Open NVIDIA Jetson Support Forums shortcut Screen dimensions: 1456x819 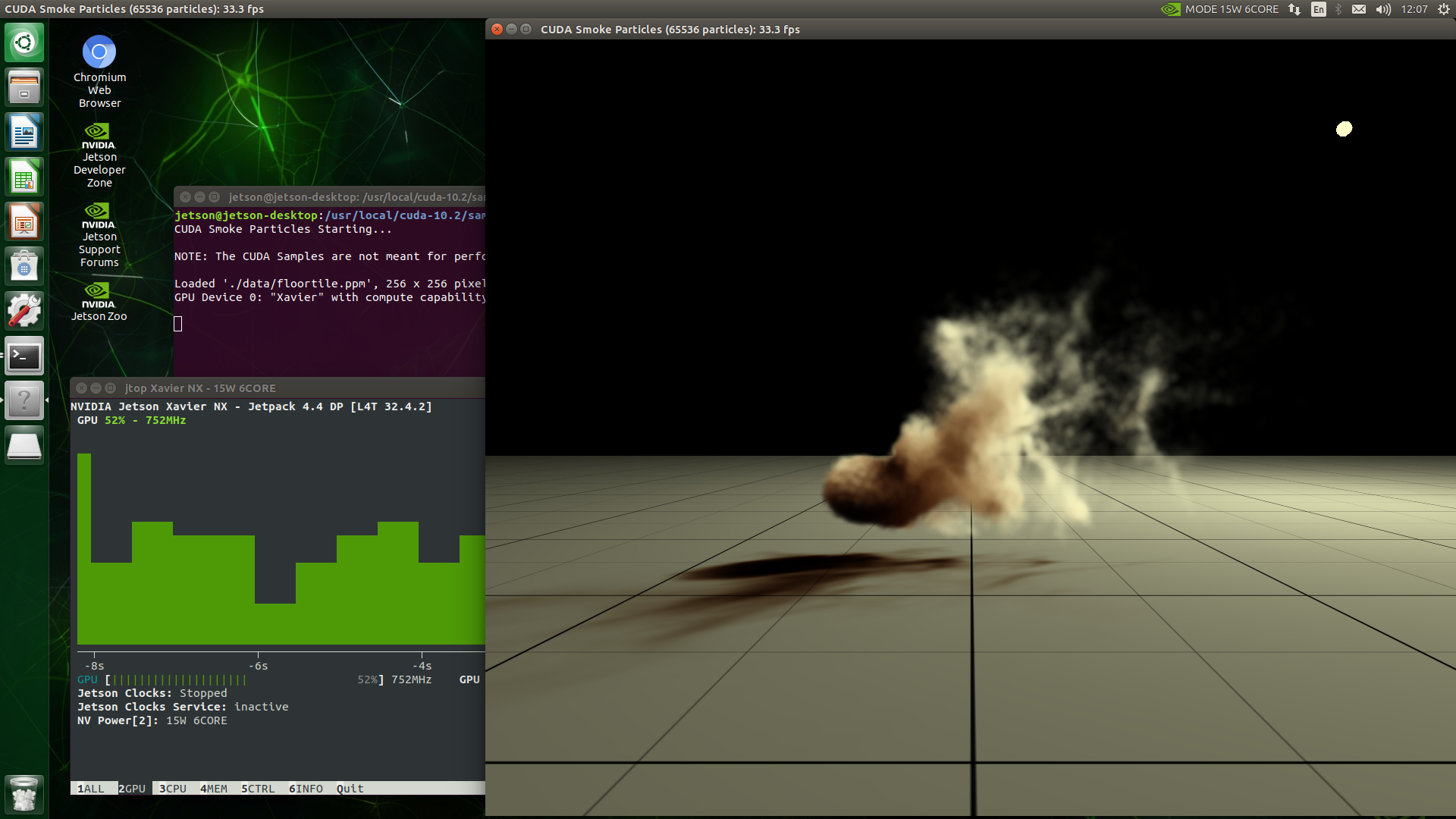99,235
